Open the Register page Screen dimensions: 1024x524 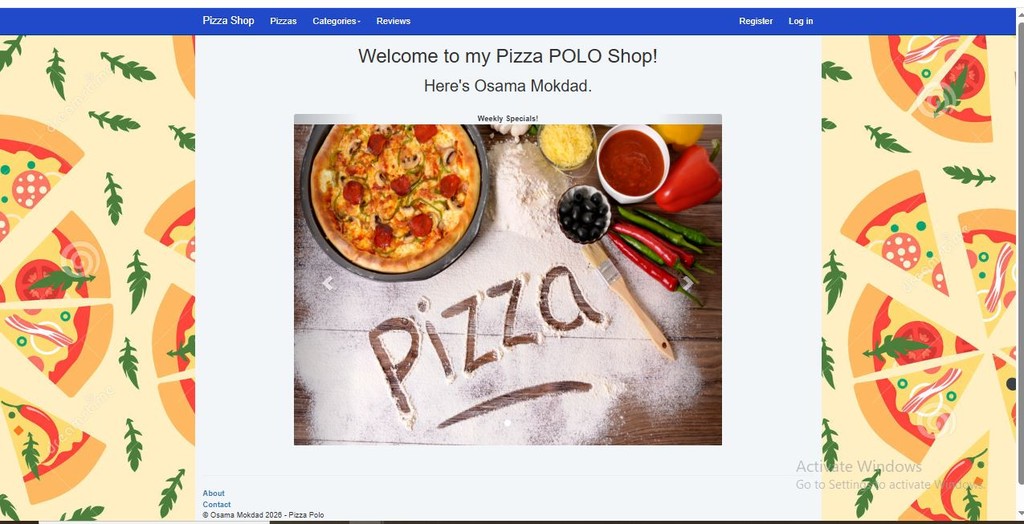click(x=756, y=21)
